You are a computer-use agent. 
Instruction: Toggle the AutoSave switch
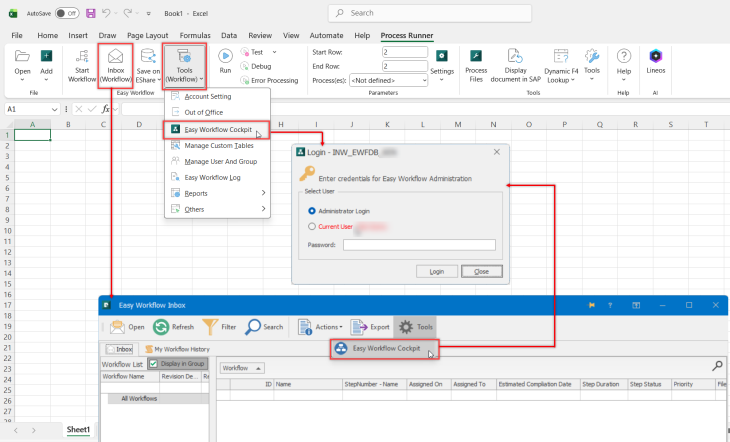67,14
